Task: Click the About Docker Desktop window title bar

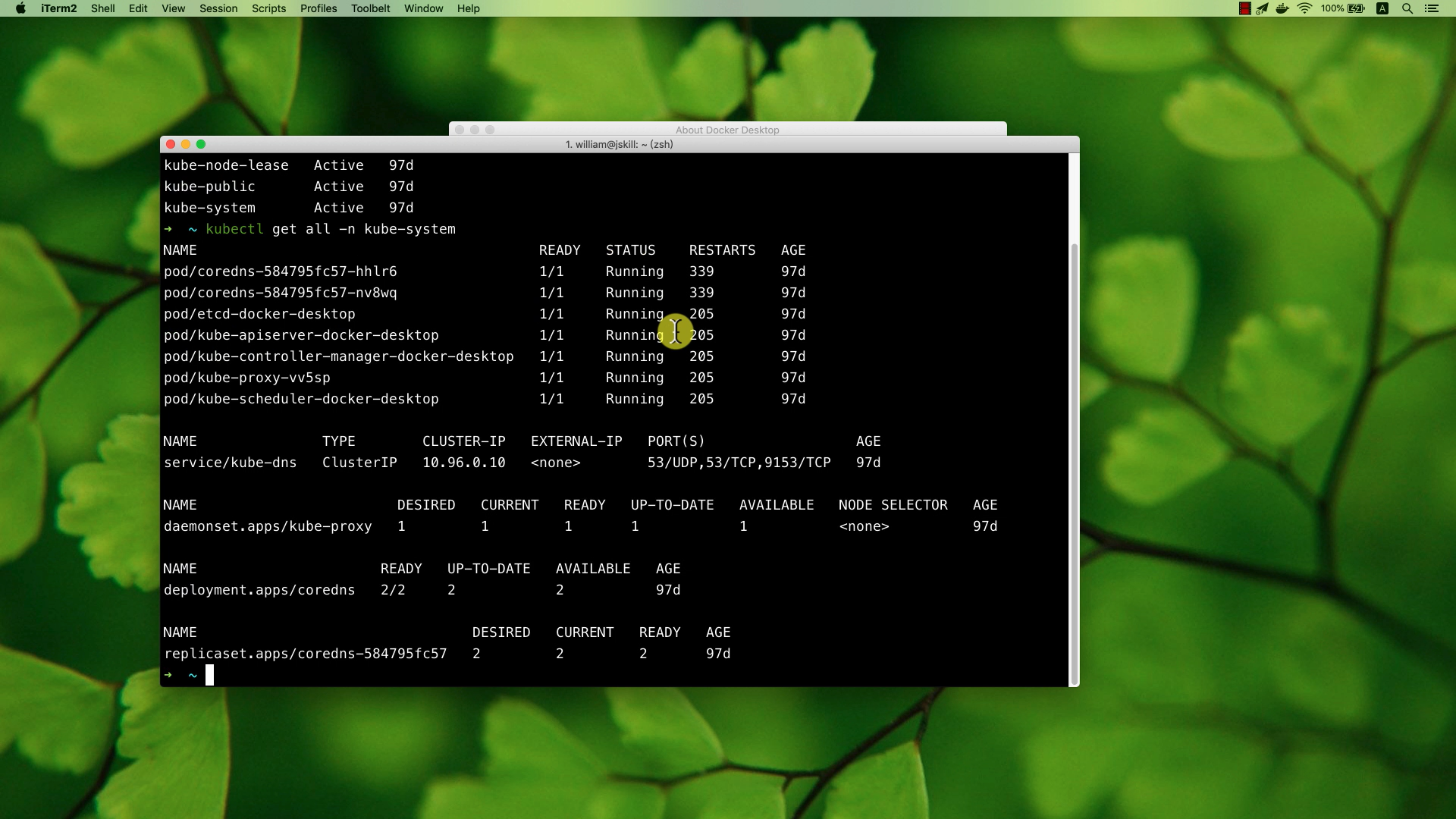Action: tap(727, 130)
